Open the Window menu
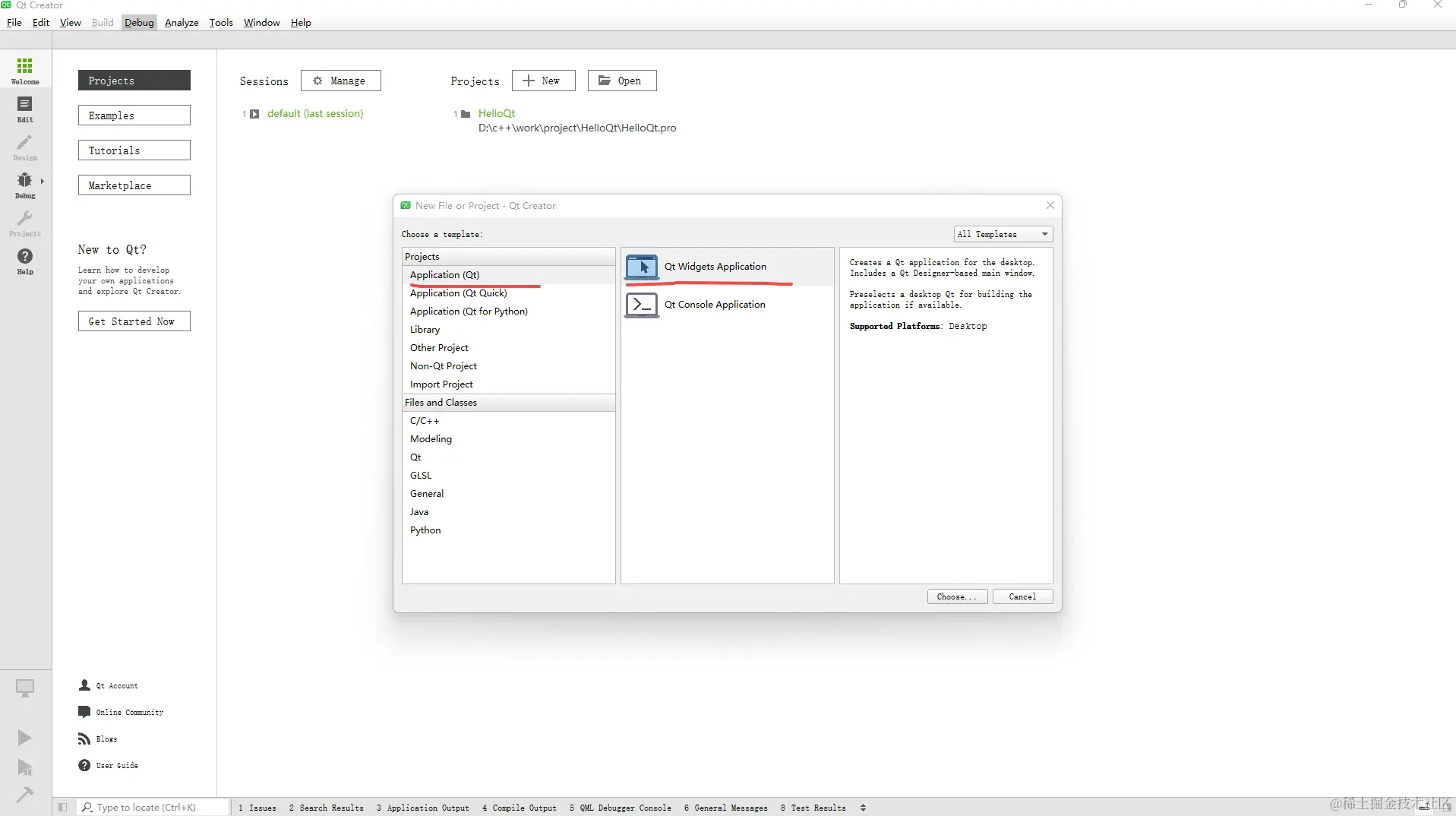Viewport: 1456px width, 816px height. [262, 22]
